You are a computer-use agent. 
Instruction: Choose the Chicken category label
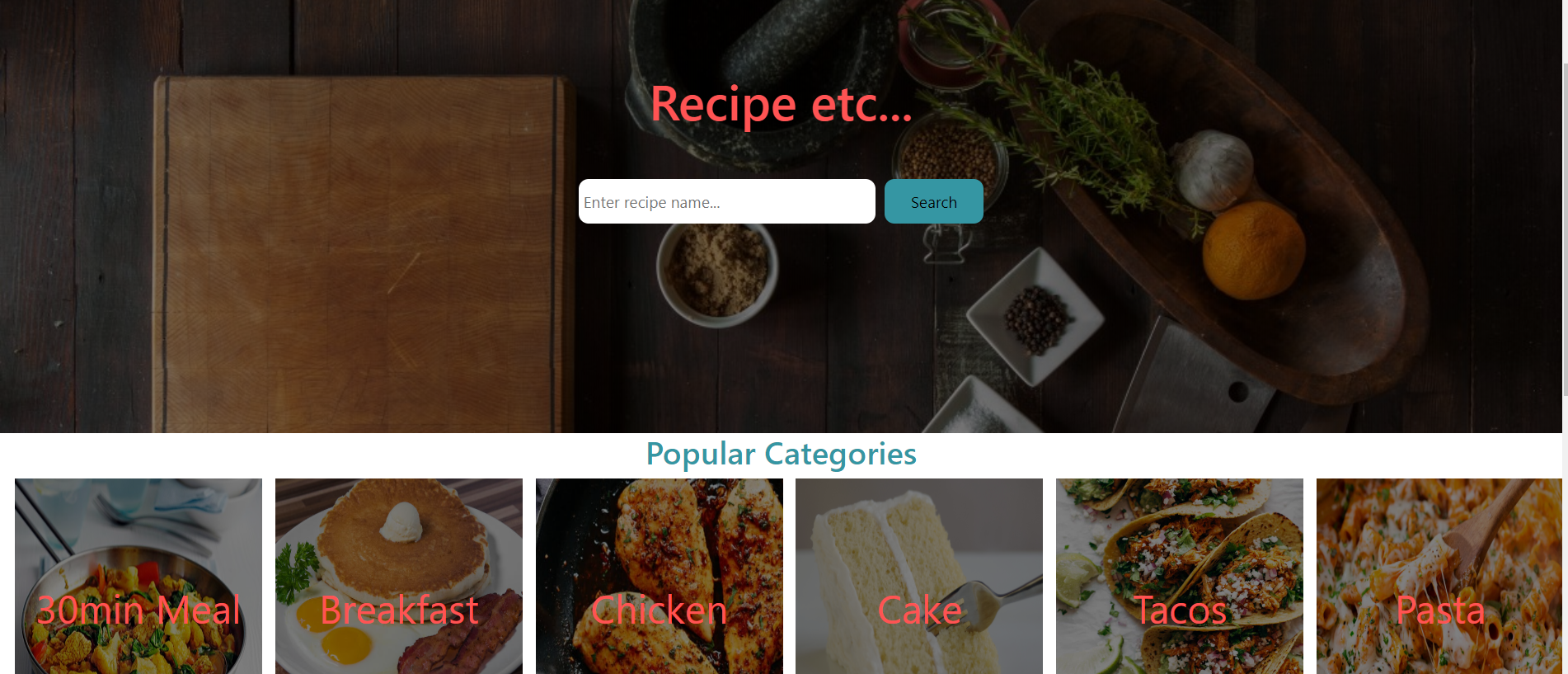pos(659,610)
